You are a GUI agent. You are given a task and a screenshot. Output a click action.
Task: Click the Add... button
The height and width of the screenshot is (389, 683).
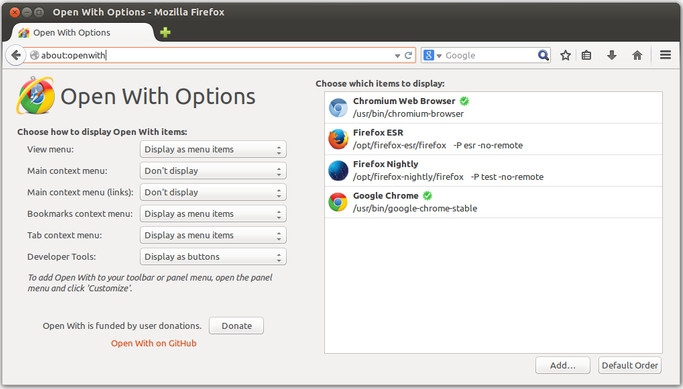click(x=563, y=365)
